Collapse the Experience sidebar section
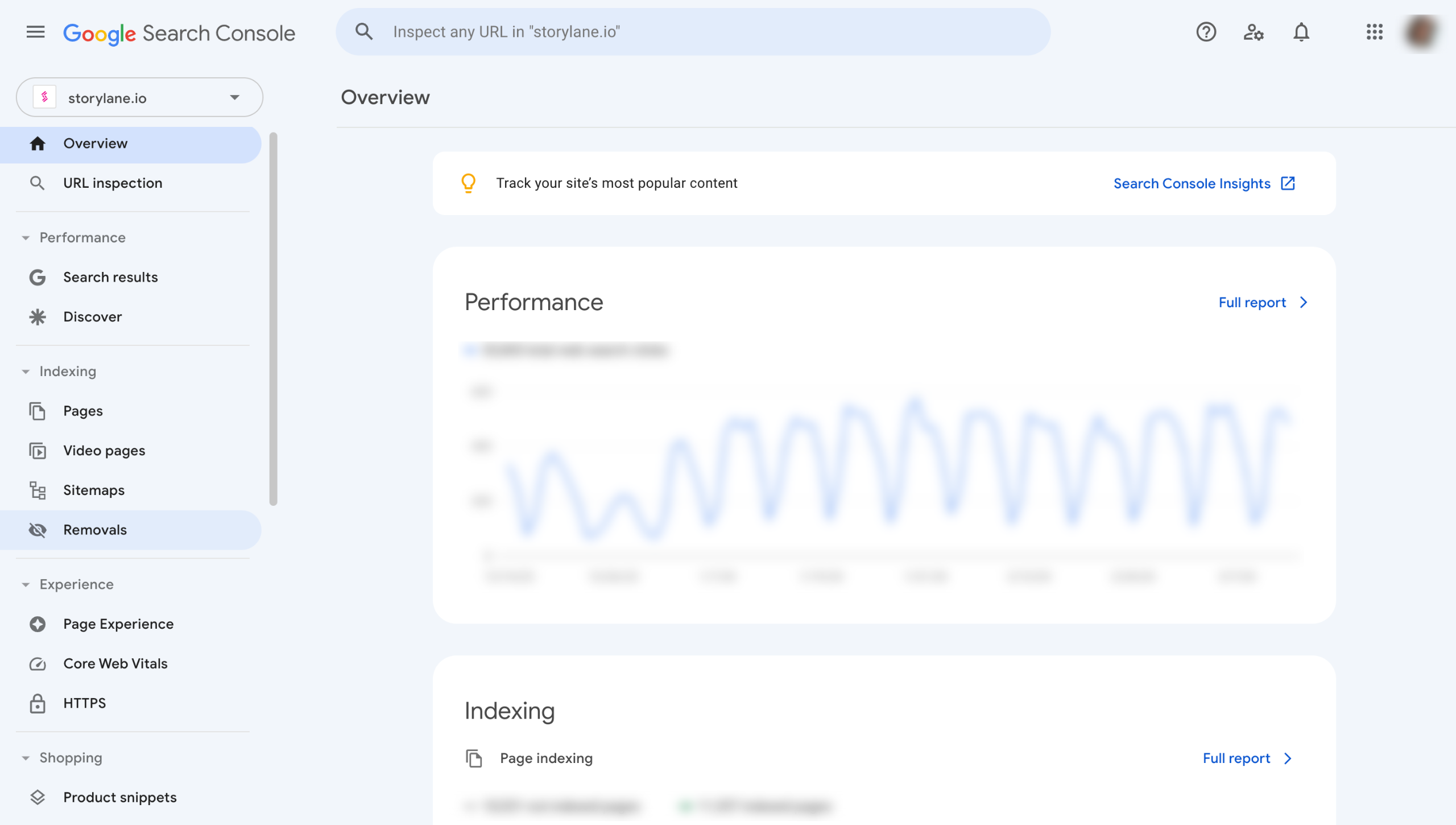 (x=26, y=585)
